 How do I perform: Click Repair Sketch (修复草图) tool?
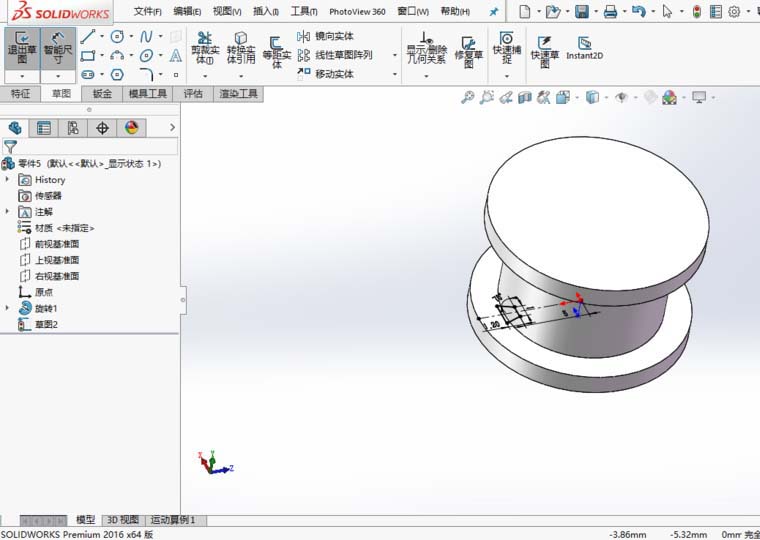(468, 52)
